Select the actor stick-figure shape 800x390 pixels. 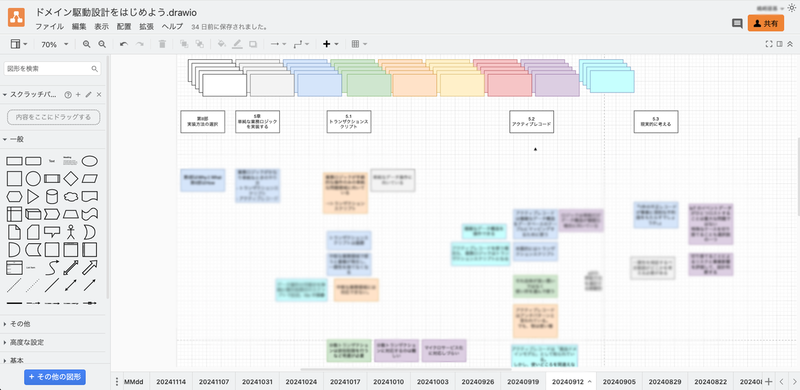coord(71,232)
